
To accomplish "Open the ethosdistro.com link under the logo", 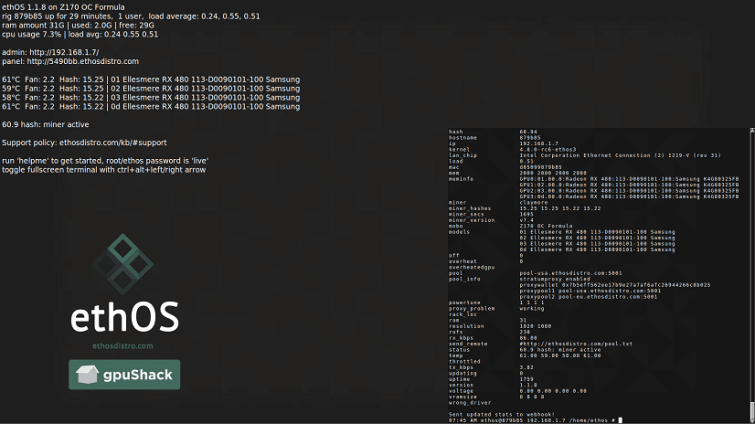I will pyautogui.click(x=123, y=346).
